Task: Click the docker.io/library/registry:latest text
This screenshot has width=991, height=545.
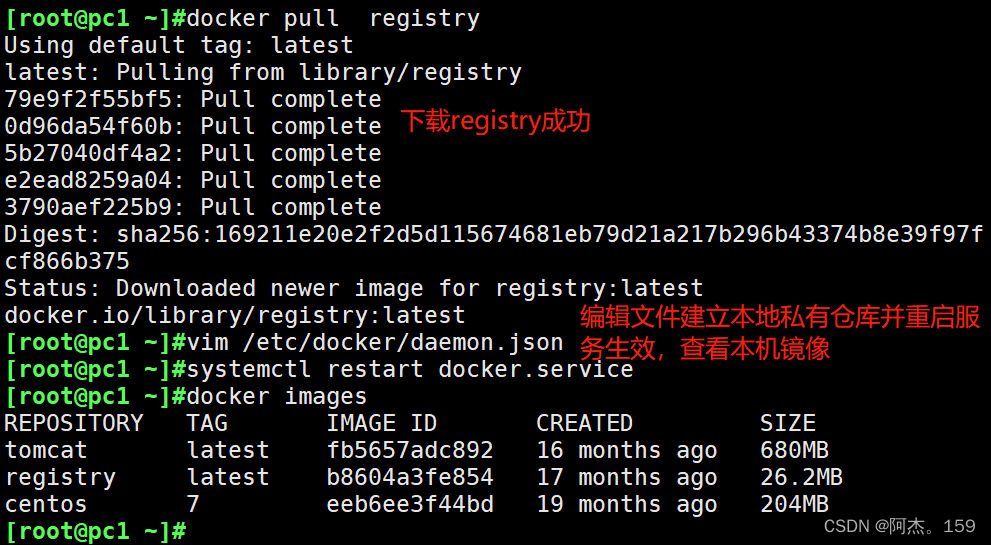Action: pyautogui.click(x=234, y=315)
